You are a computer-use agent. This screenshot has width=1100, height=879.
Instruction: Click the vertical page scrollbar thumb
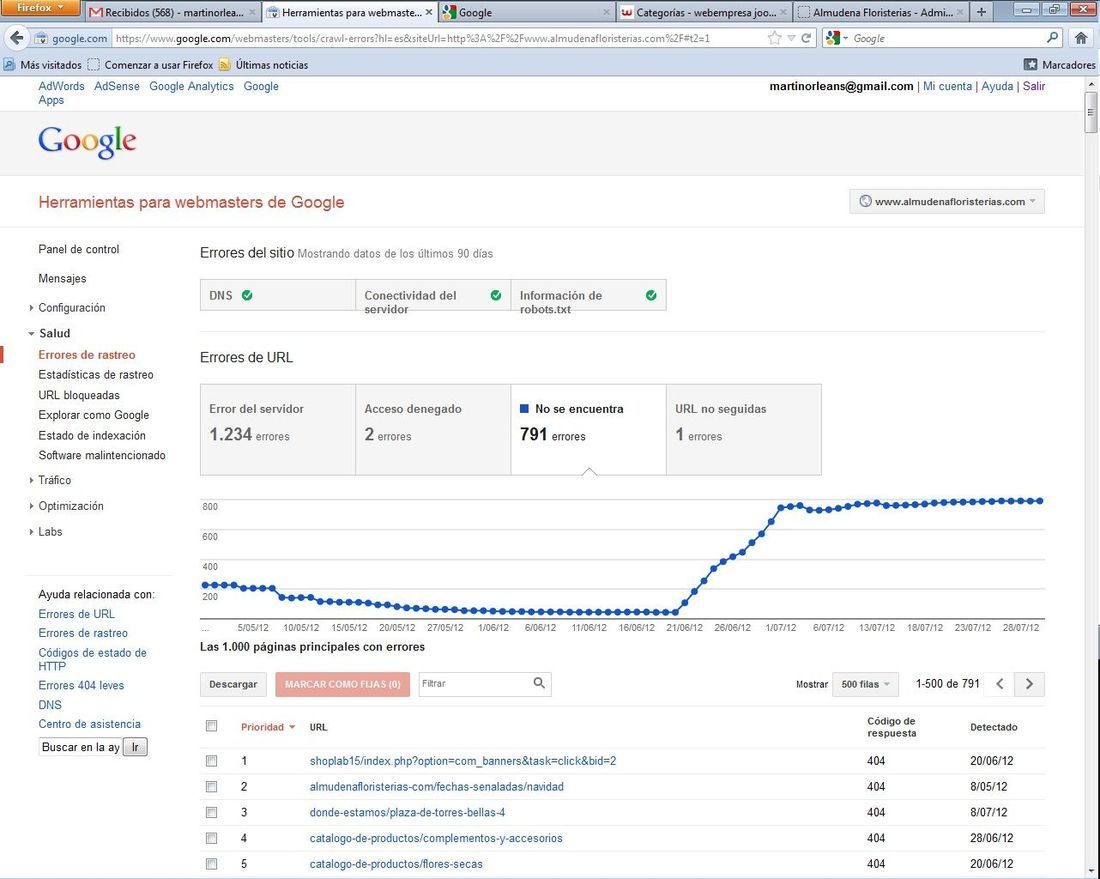1091,112
